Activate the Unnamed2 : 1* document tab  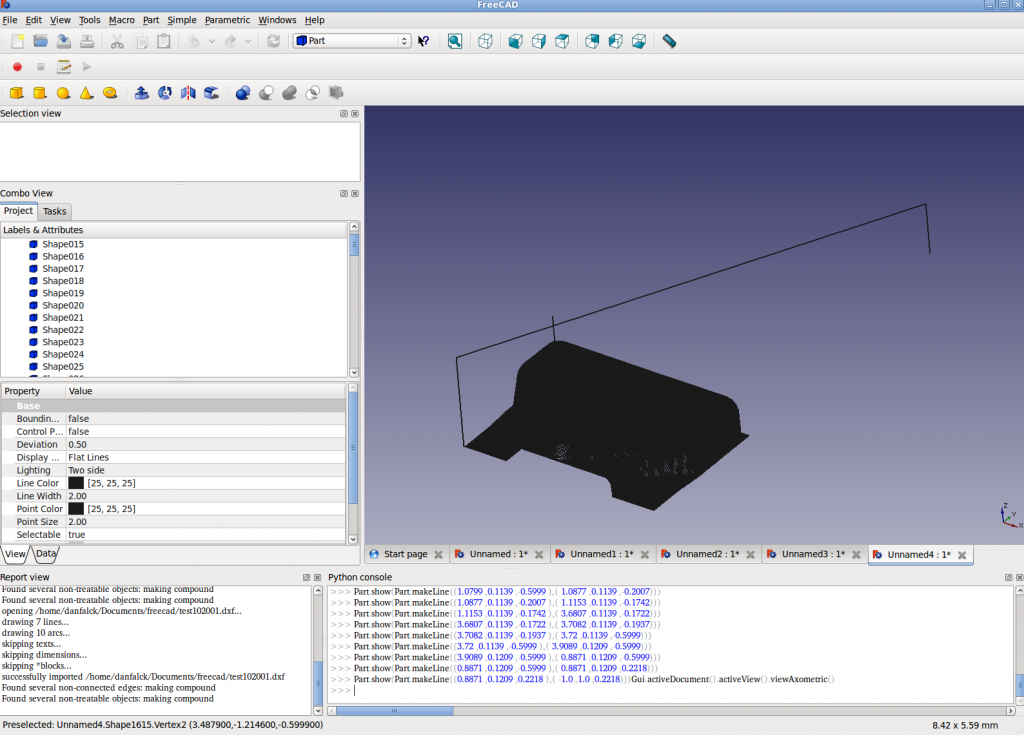tap(707, 554)
